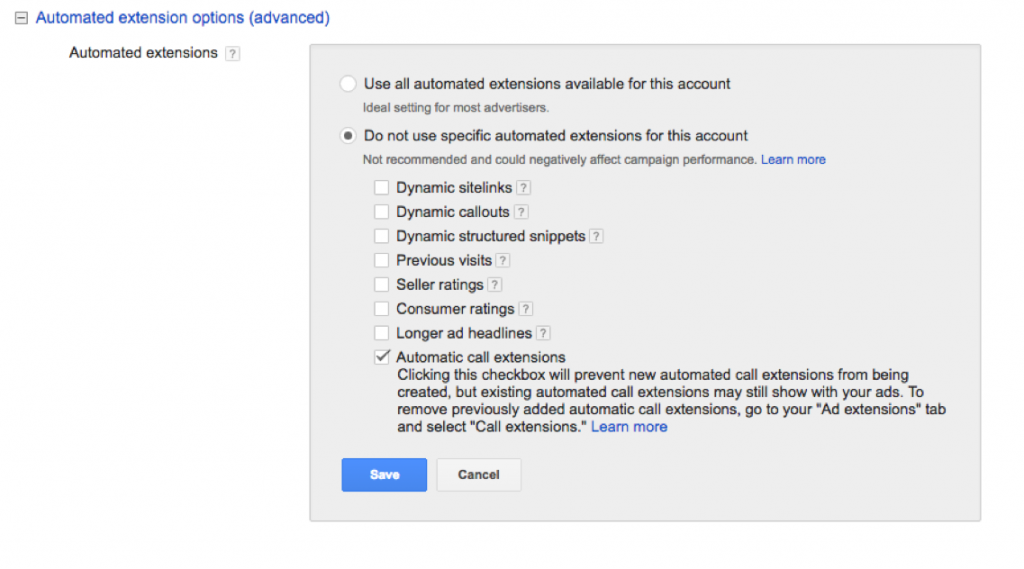Tick the Seller ratings checkbox
The width and height of the screenshot is (1024, 569).
pos(381,285)
